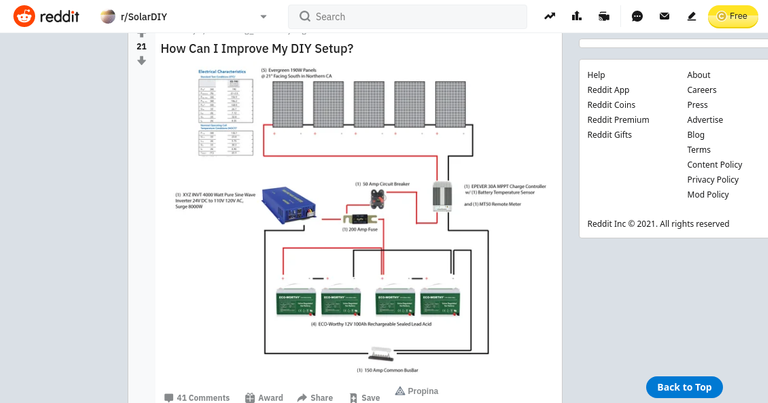Viewport: 768px width, 403px height.
Task: Open the Reddit Live video icon
Action: click(x=604, y=16)
